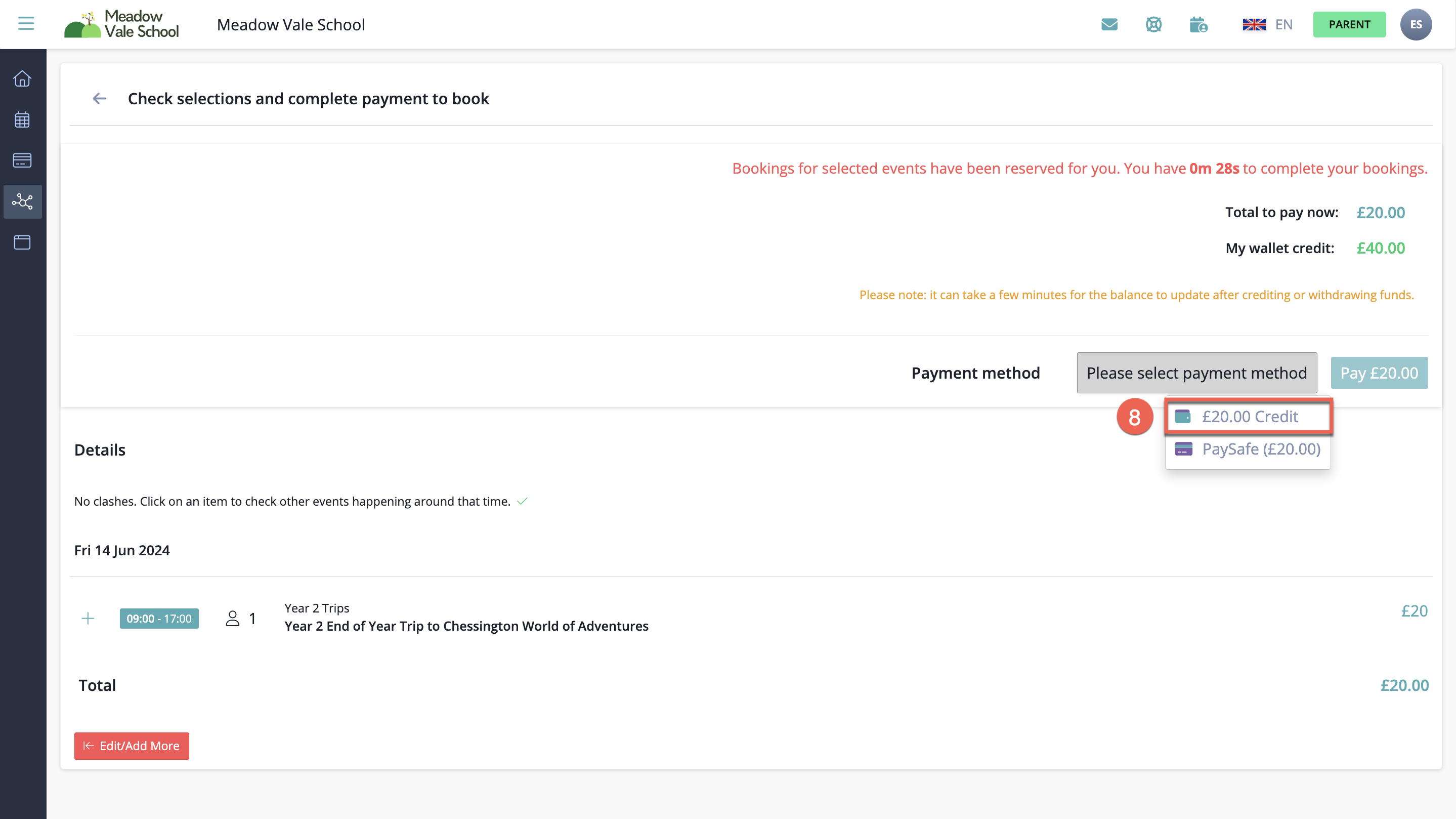This screenshot has width=1456, height=819.
Task: Click the Chessington trip event title
Action: click(x=466, y=626)
